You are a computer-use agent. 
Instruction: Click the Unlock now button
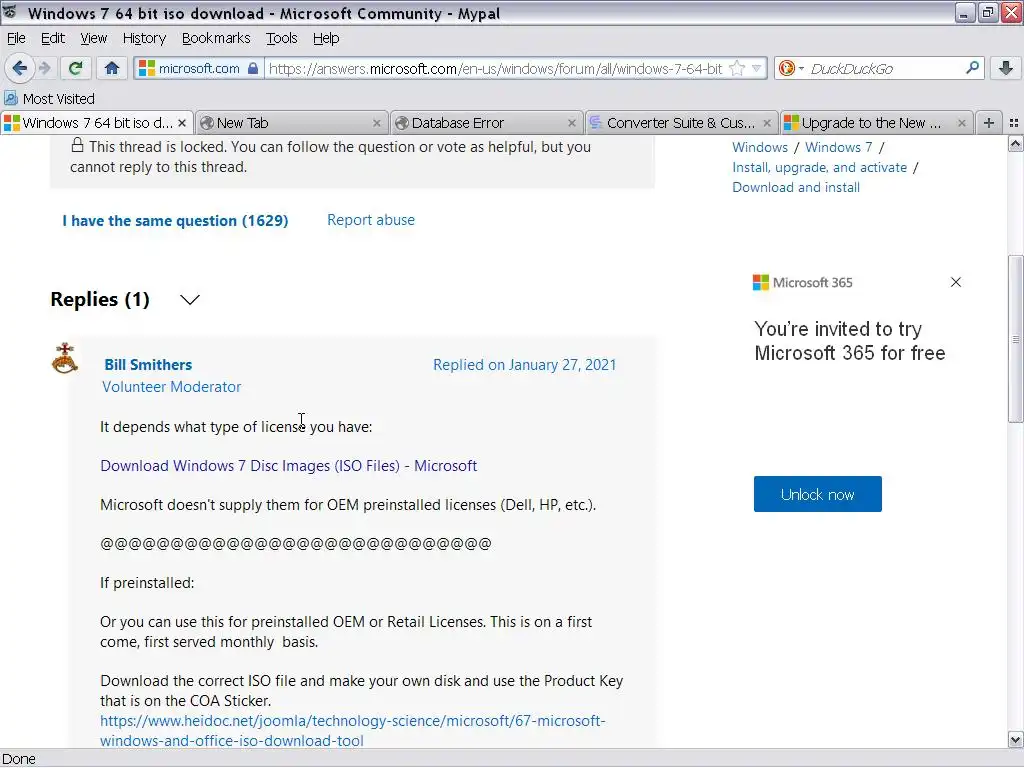tap(818, 494)
